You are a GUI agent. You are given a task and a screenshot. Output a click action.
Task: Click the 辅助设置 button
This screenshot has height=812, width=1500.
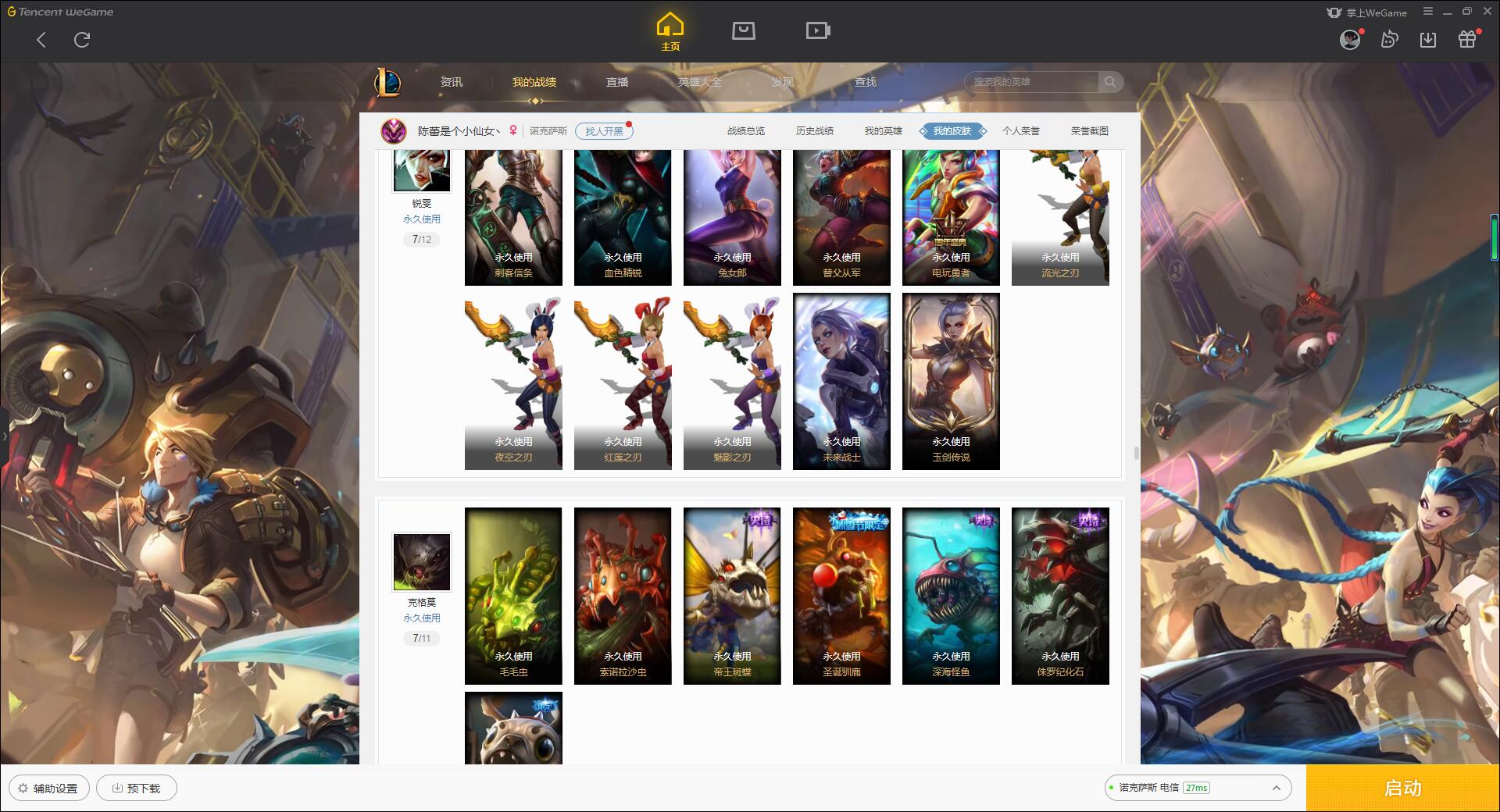49,788
